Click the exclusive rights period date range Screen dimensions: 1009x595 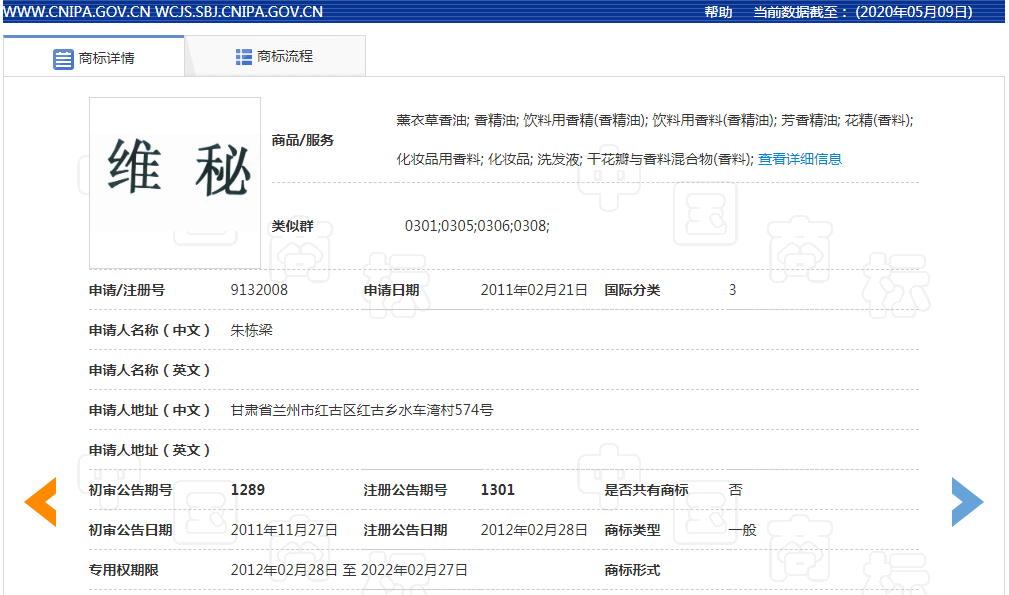coord(349,570)
